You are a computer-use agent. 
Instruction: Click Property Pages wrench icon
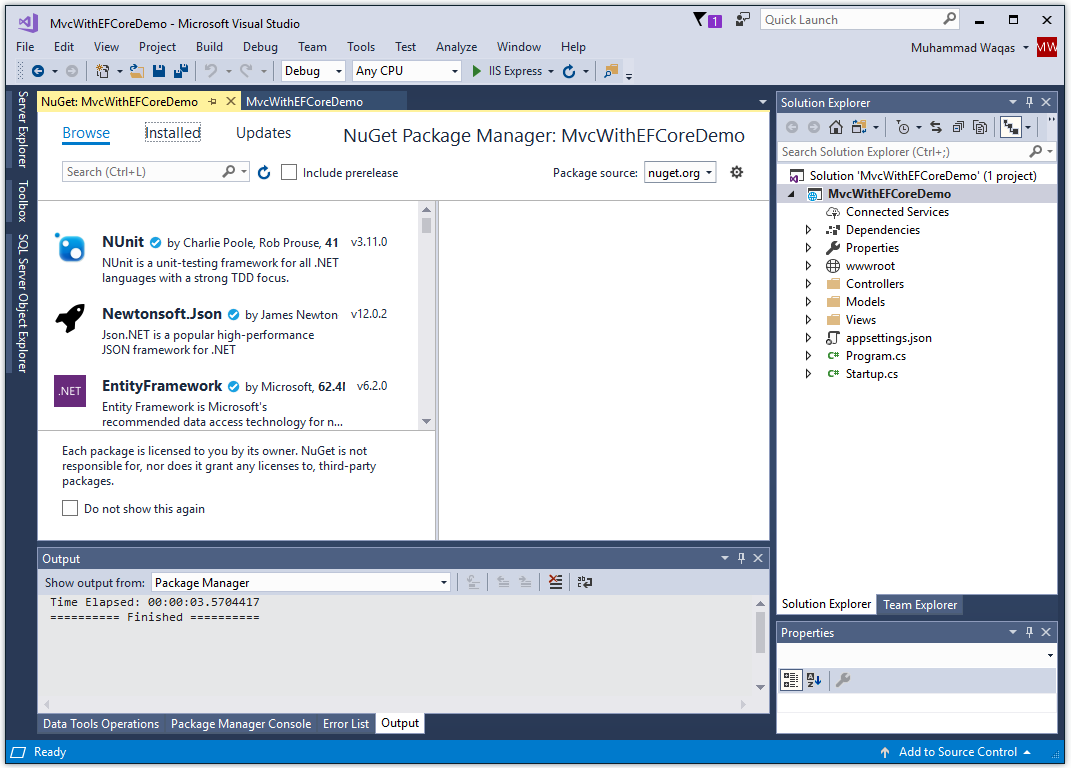843,680
